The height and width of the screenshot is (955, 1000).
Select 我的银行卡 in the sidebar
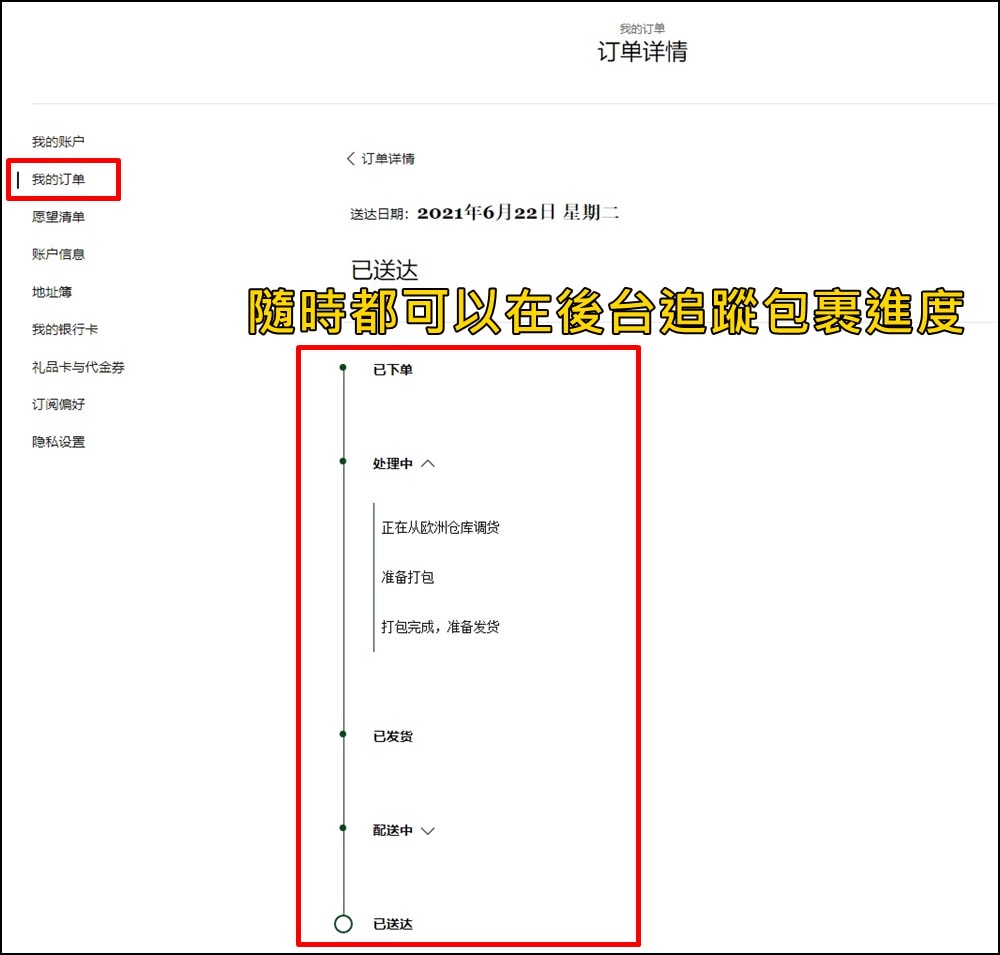65,330
